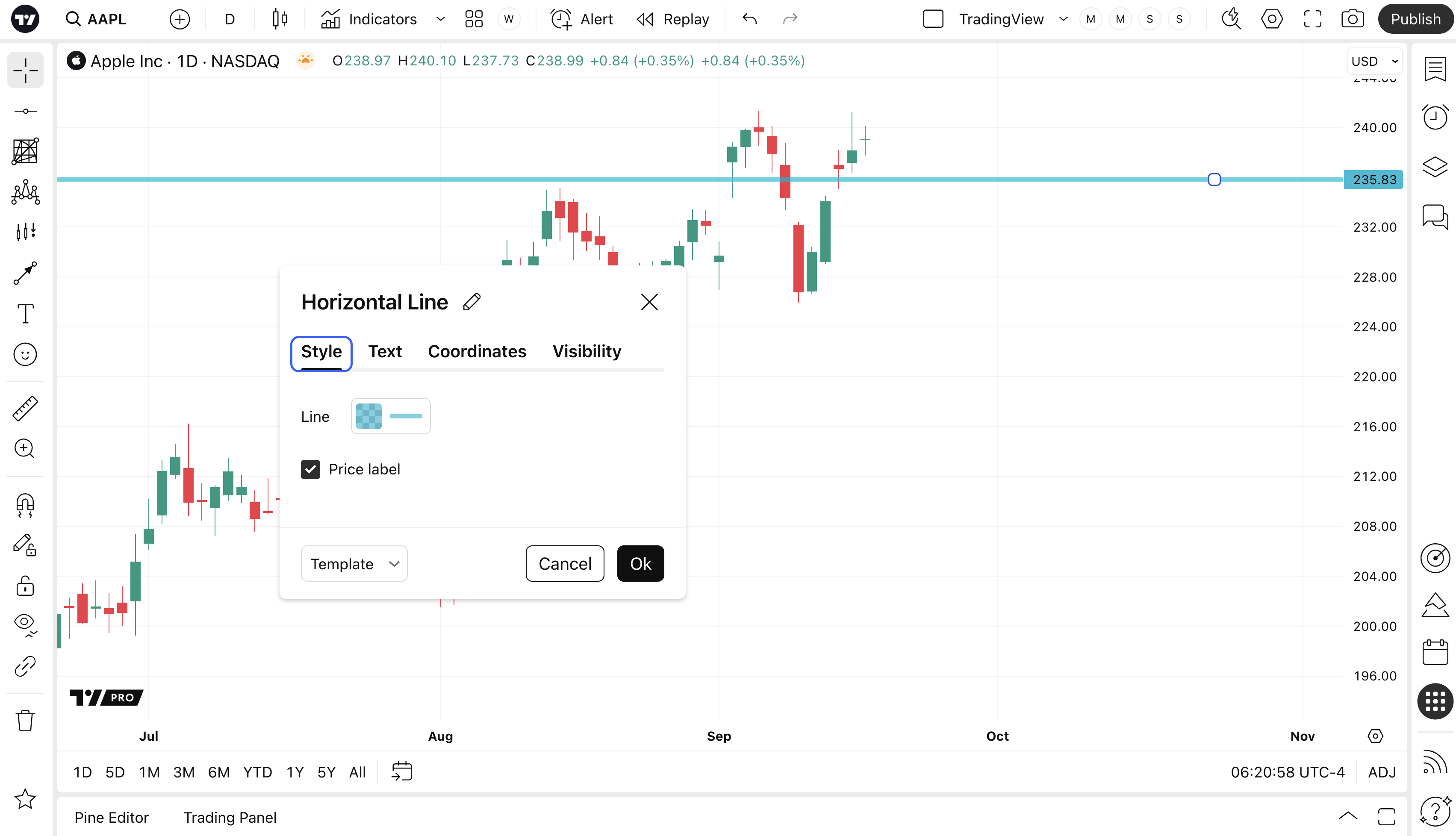Uncheck the Price label checkbox
The width and height of the screenshot is (1456, 836).
pyautogui.click(x=311, y=469)
